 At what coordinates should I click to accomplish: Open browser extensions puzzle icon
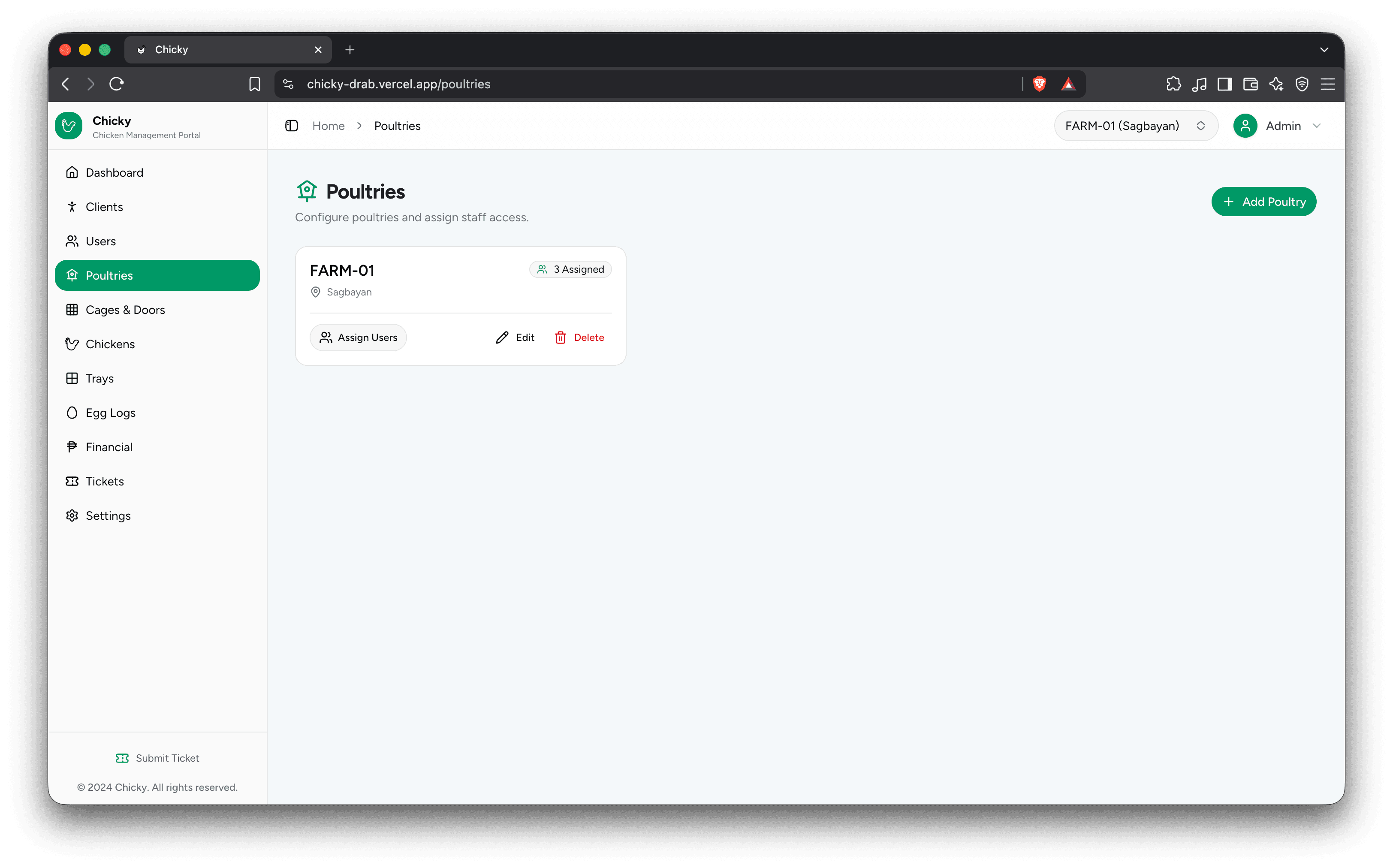point(1173,84)
